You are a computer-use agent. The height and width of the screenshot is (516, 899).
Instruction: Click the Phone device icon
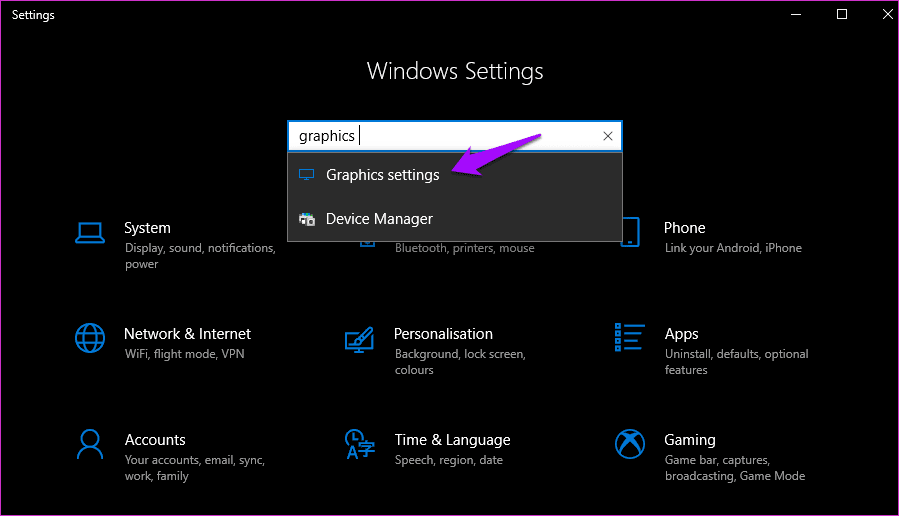pyautogui.click(x=630, y=232)
